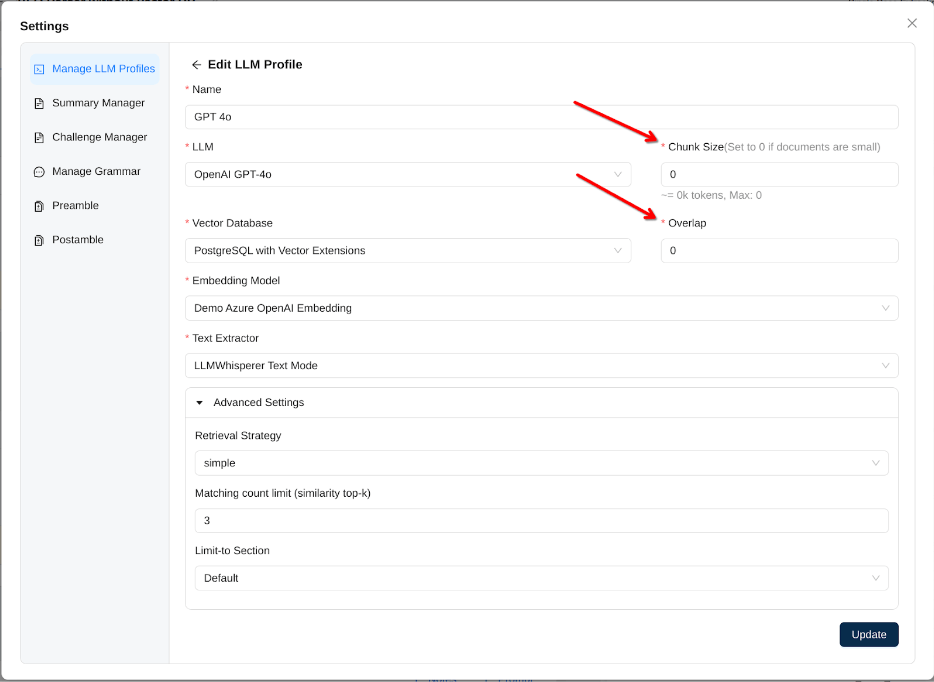Expand the Limit-to Section dropdown
This screenshot has width=934, height=682.
coord(541,578)
